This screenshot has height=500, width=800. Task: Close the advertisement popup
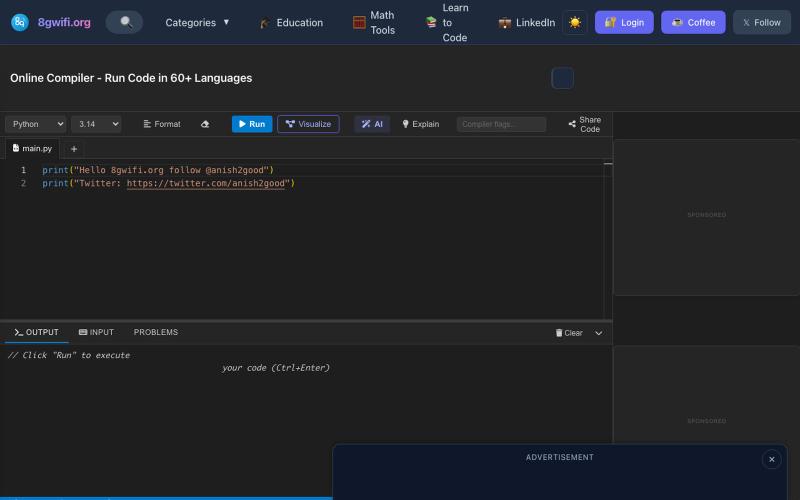pyautogui.click(x=771, y=459)
